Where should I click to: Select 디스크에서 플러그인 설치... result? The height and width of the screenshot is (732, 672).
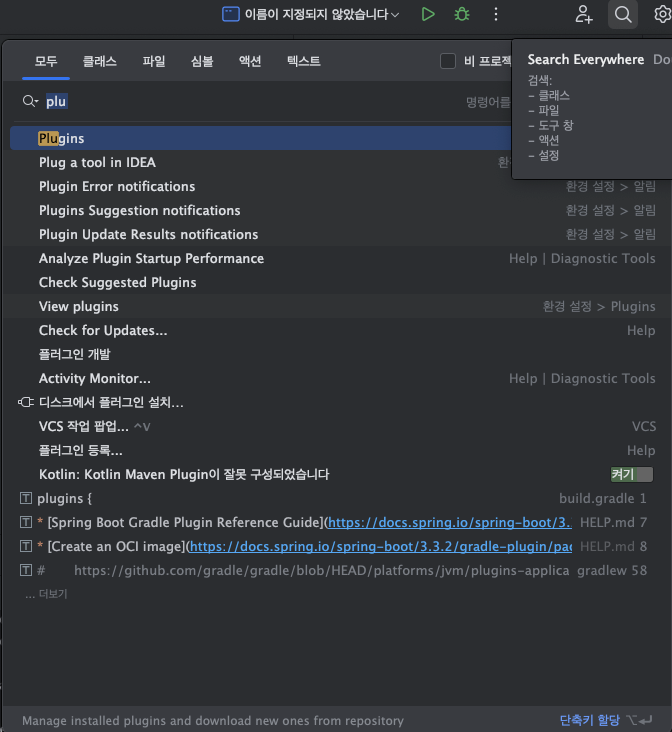[335, 402]
